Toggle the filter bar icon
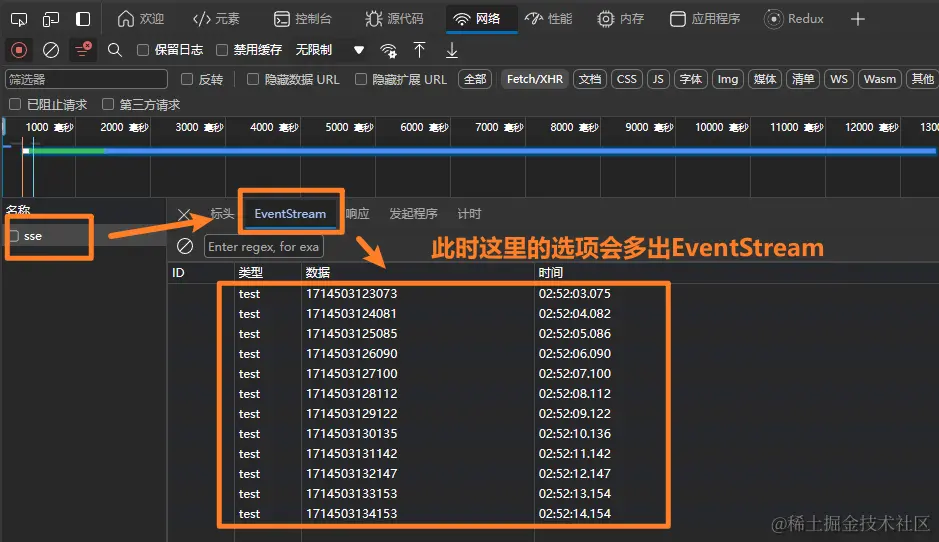Screen dimensions: 939x542 [83, 50]
